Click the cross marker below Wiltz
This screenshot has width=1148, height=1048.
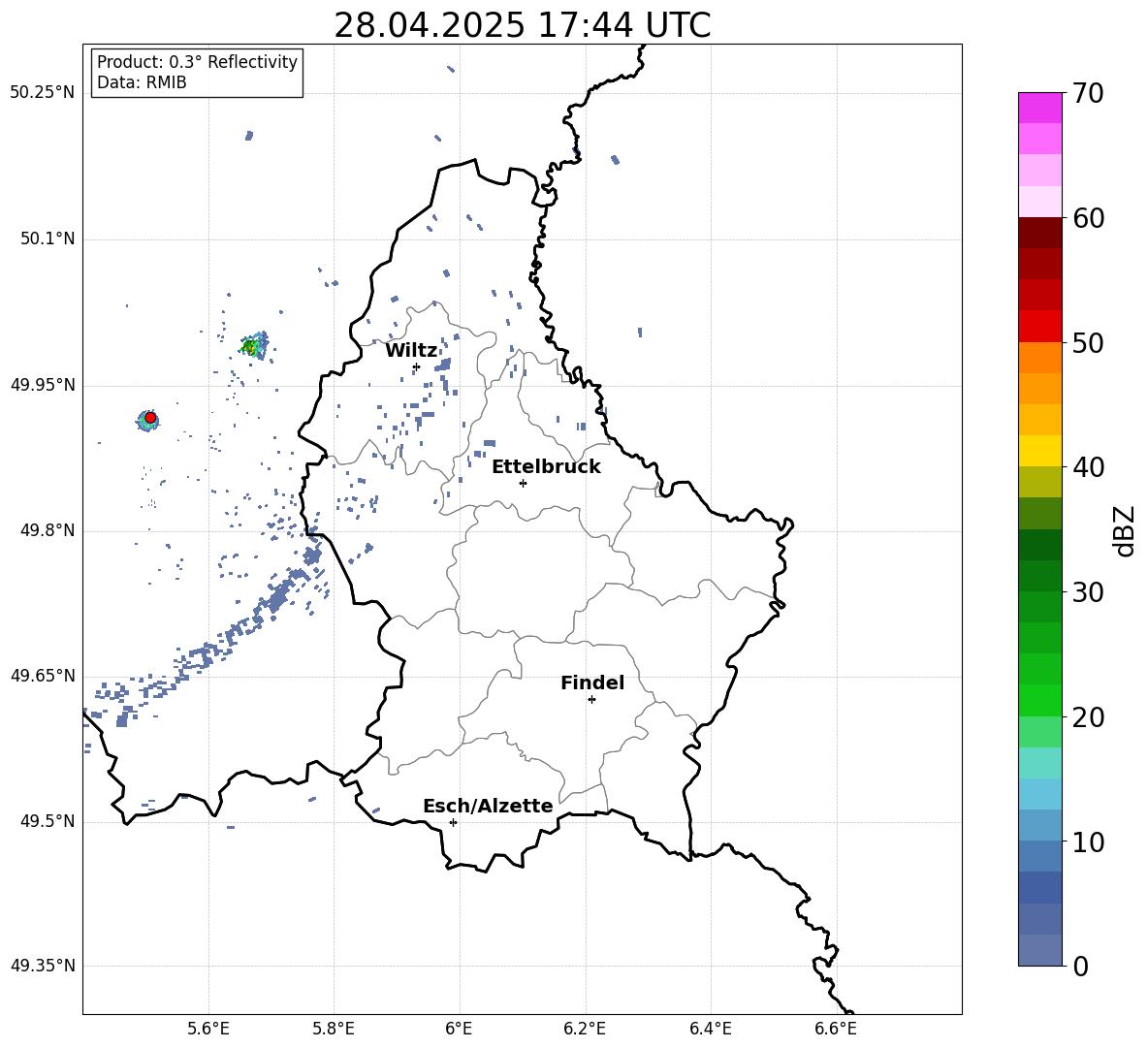417,366
